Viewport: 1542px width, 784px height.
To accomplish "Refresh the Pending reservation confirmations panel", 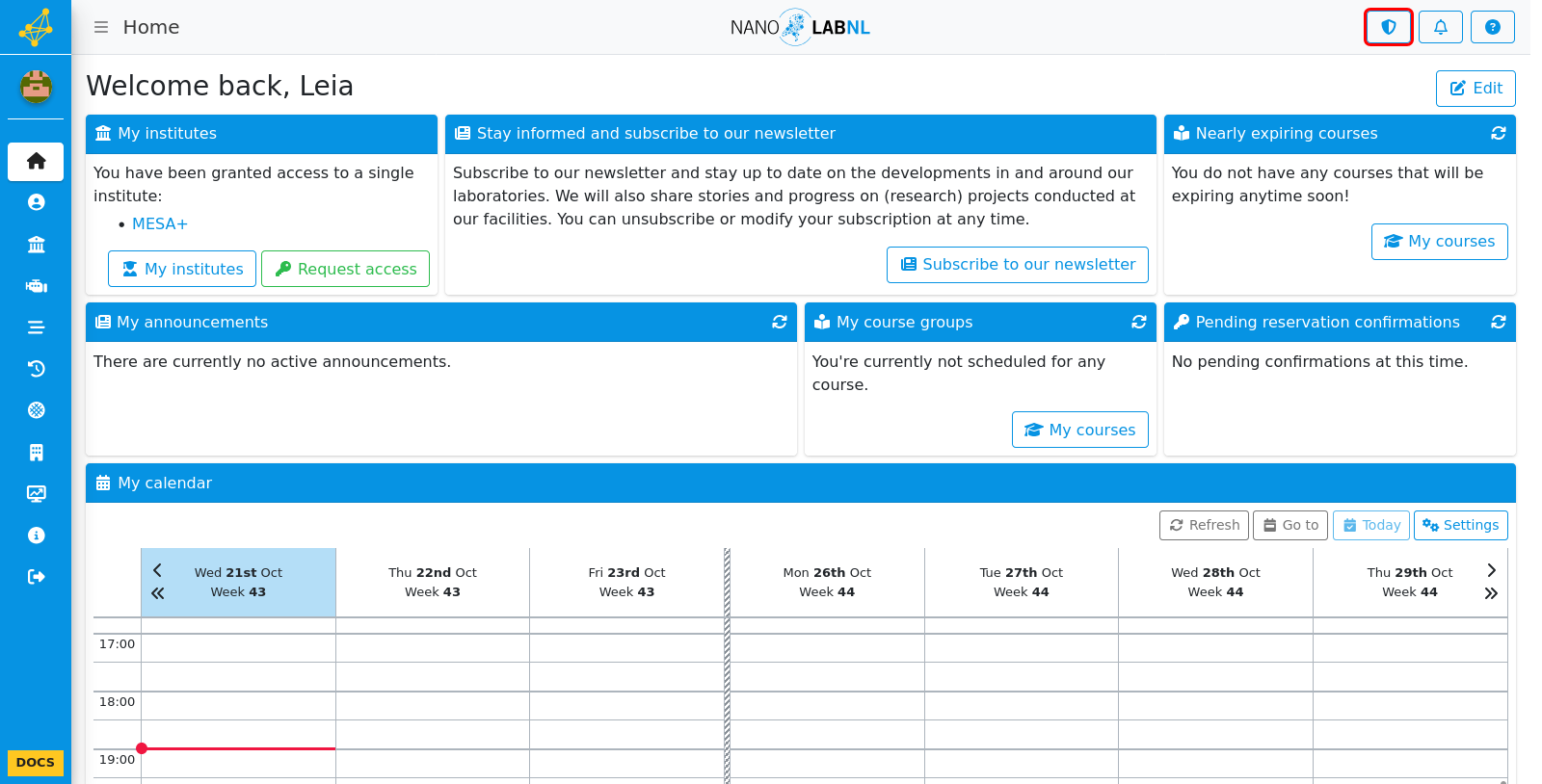I will [x=1499, y=322].
